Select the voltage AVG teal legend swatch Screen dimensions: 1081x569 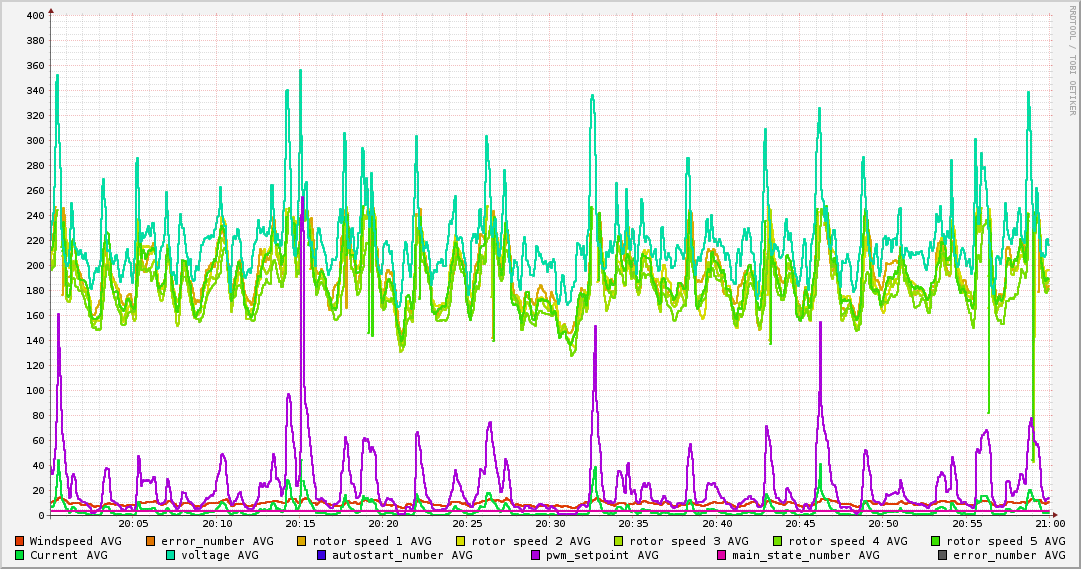point(171,555)
